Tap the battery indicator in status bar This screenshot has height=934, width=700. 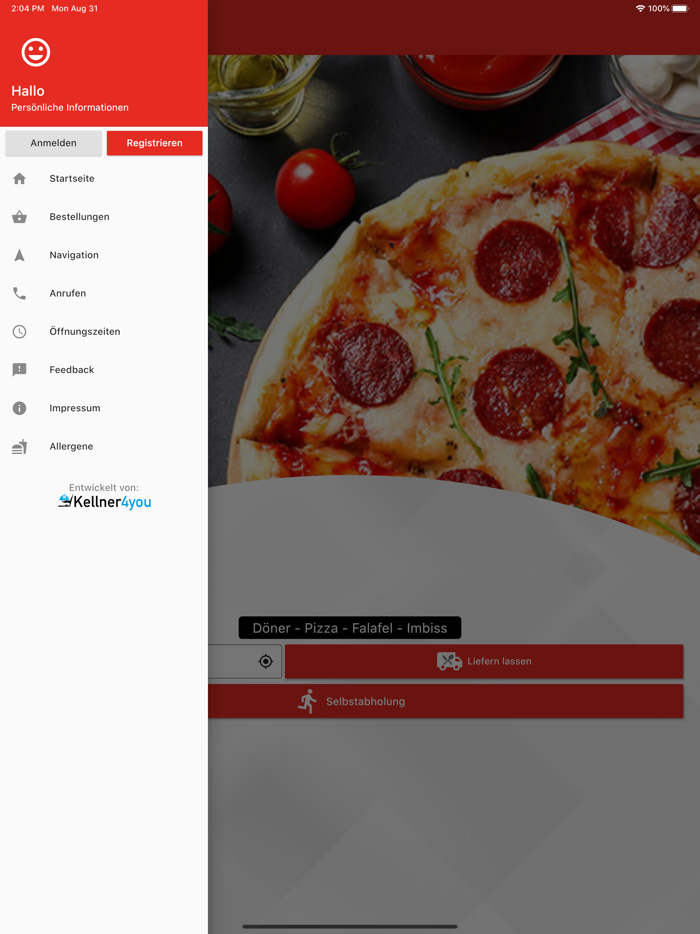(680, 8)
